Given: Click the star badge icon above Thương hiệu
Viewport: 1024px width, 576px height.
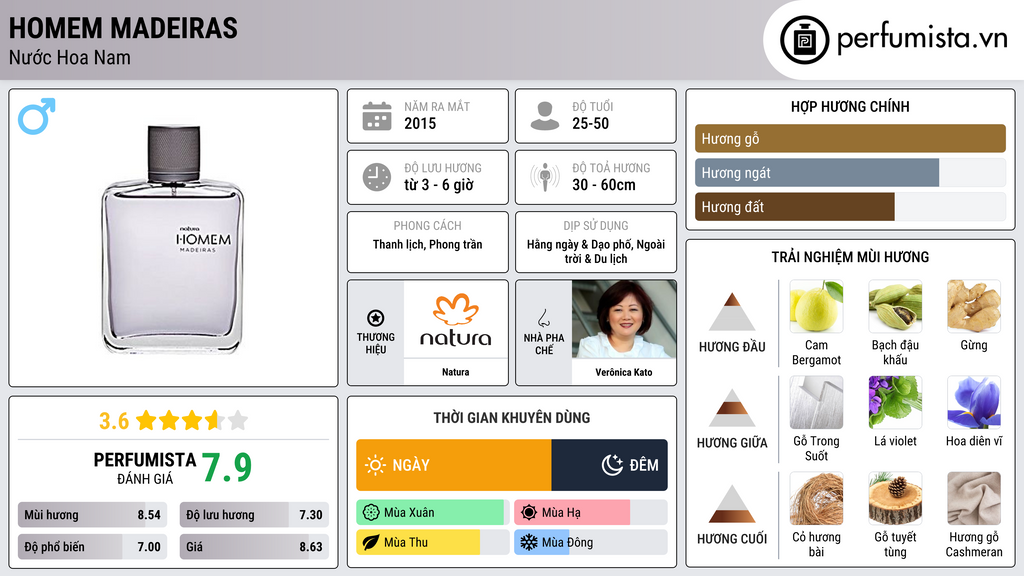Looking at the screenshot, I should click(x=376, y=318).
